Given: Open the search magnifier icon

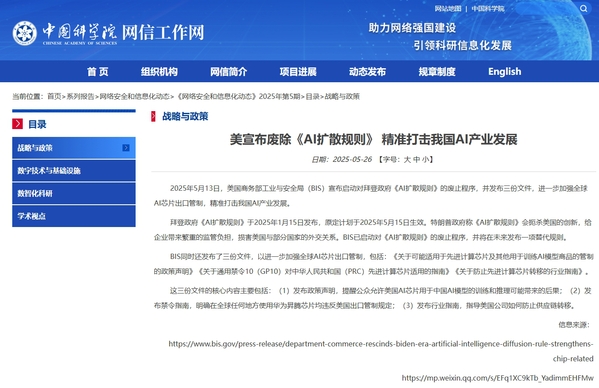Looking at the screenshot, I should (x=583, y=8).
